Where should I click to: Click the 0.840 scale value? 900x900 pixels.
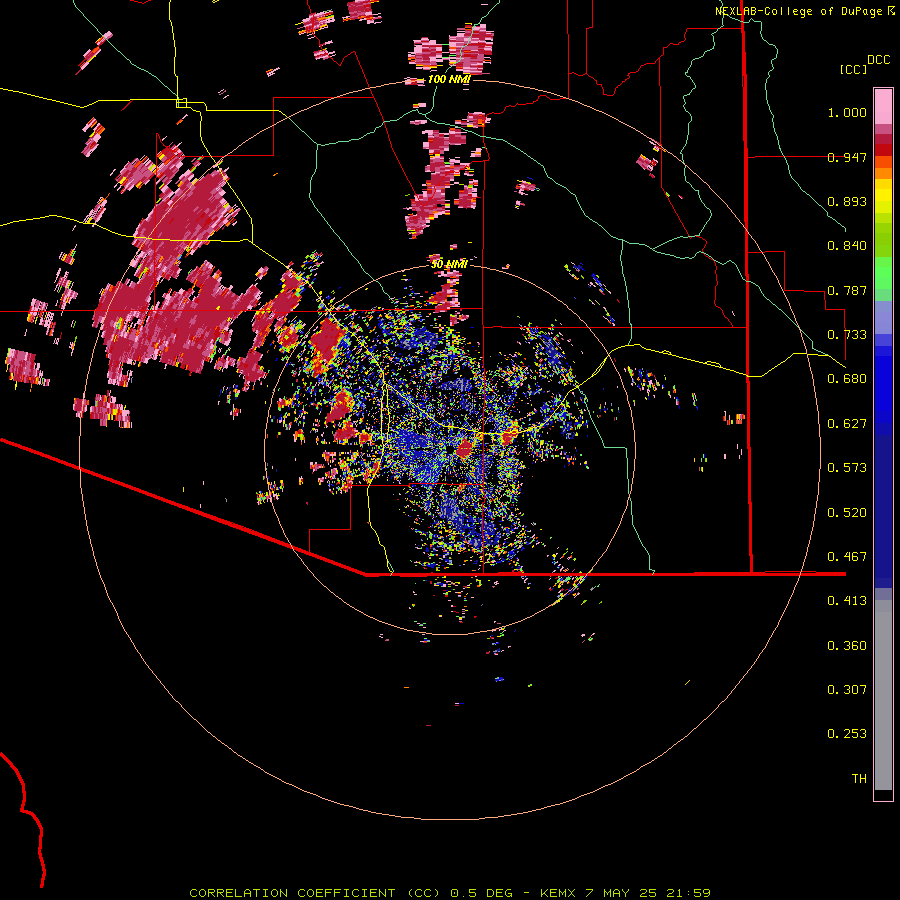tap(847, 246)
